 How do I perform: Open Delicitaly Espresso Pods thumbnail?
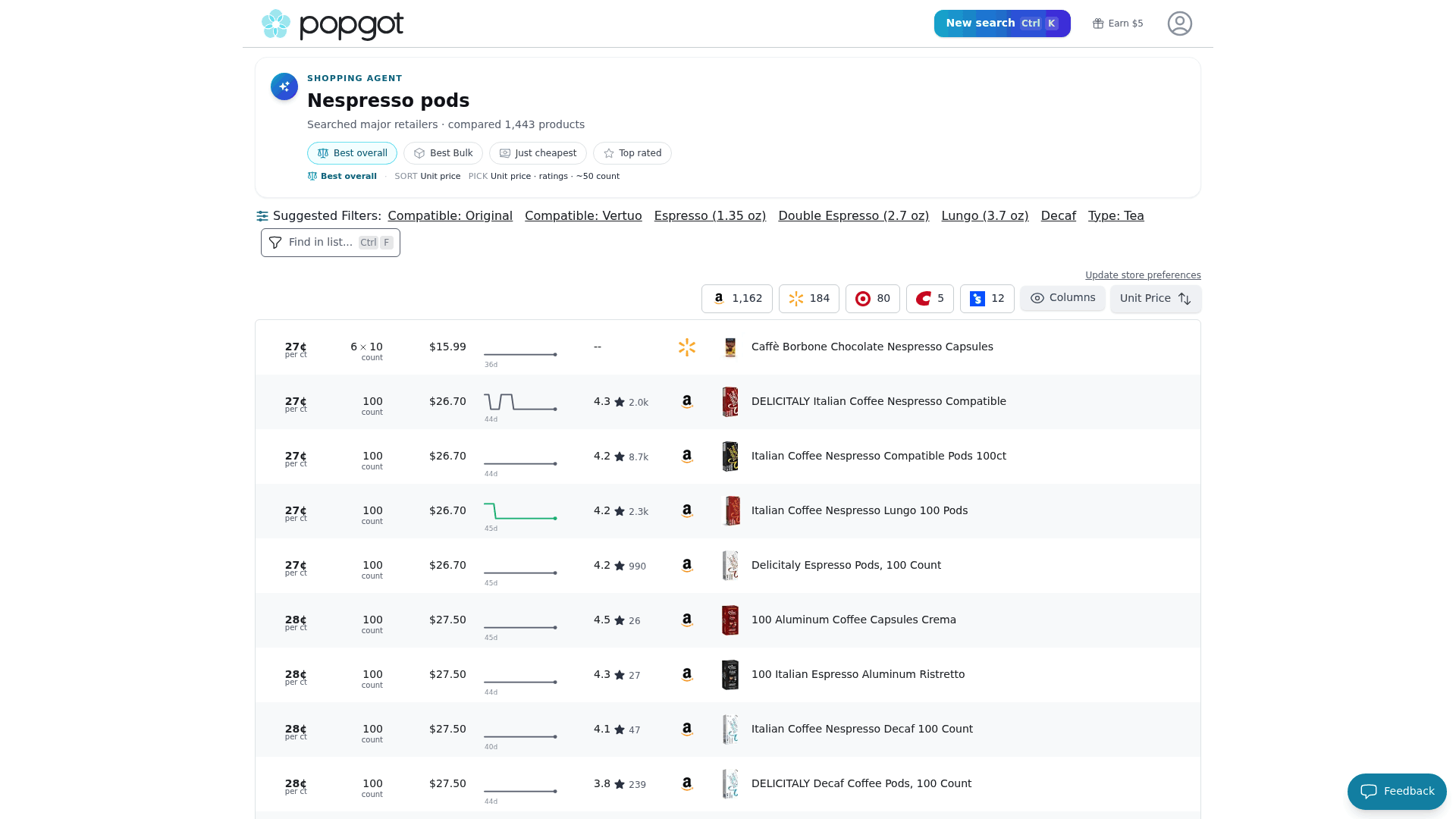pyautogui.click(x=730, y=566)
